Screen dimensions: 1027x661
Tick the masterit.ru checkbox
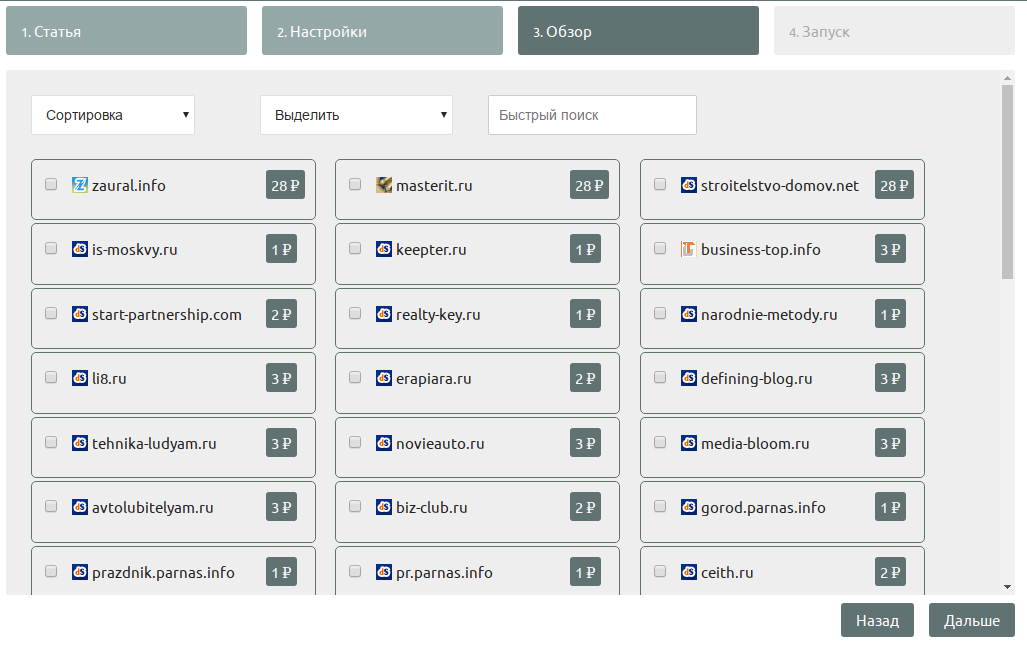(355, 184)
